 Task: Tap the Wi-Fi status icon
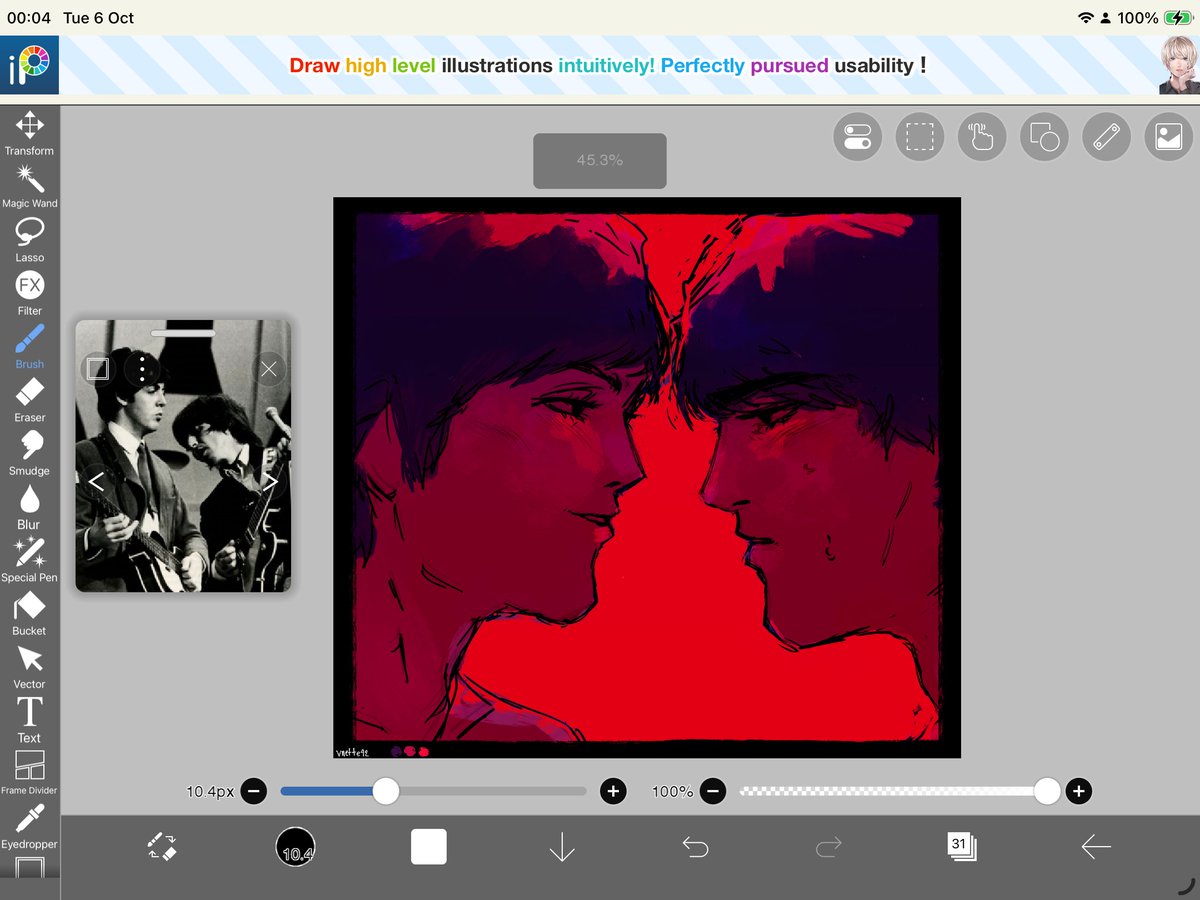tap(1086, 18)
